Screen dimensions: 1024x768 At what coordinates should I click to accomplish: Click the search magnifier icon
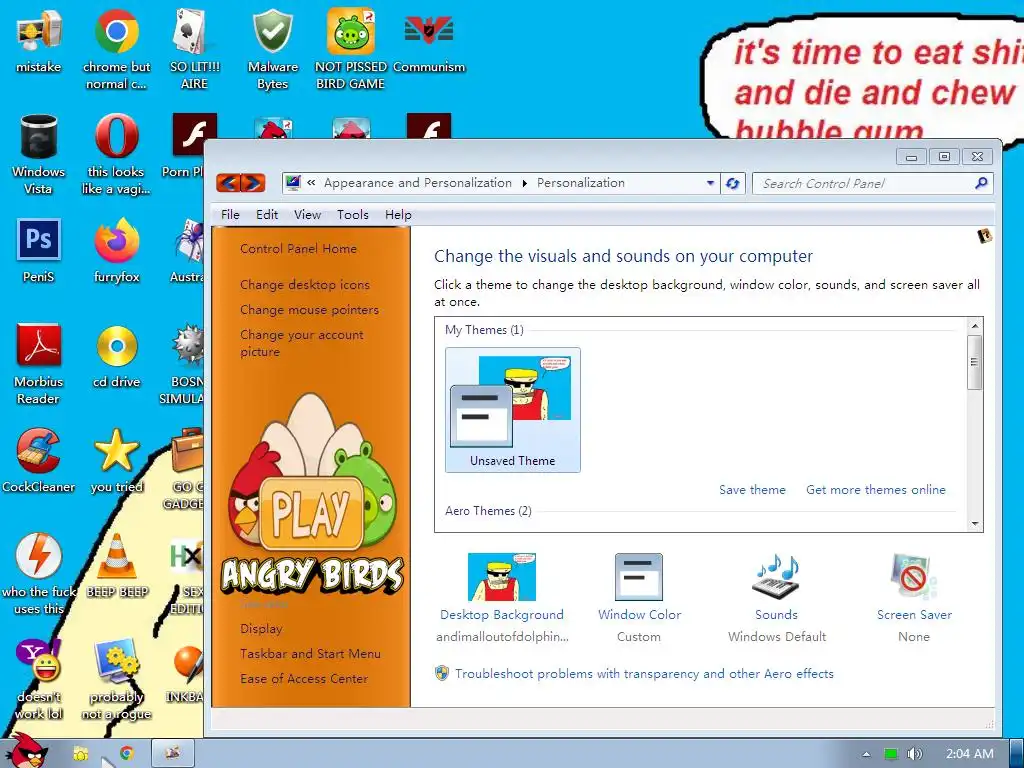coord(981,184)
